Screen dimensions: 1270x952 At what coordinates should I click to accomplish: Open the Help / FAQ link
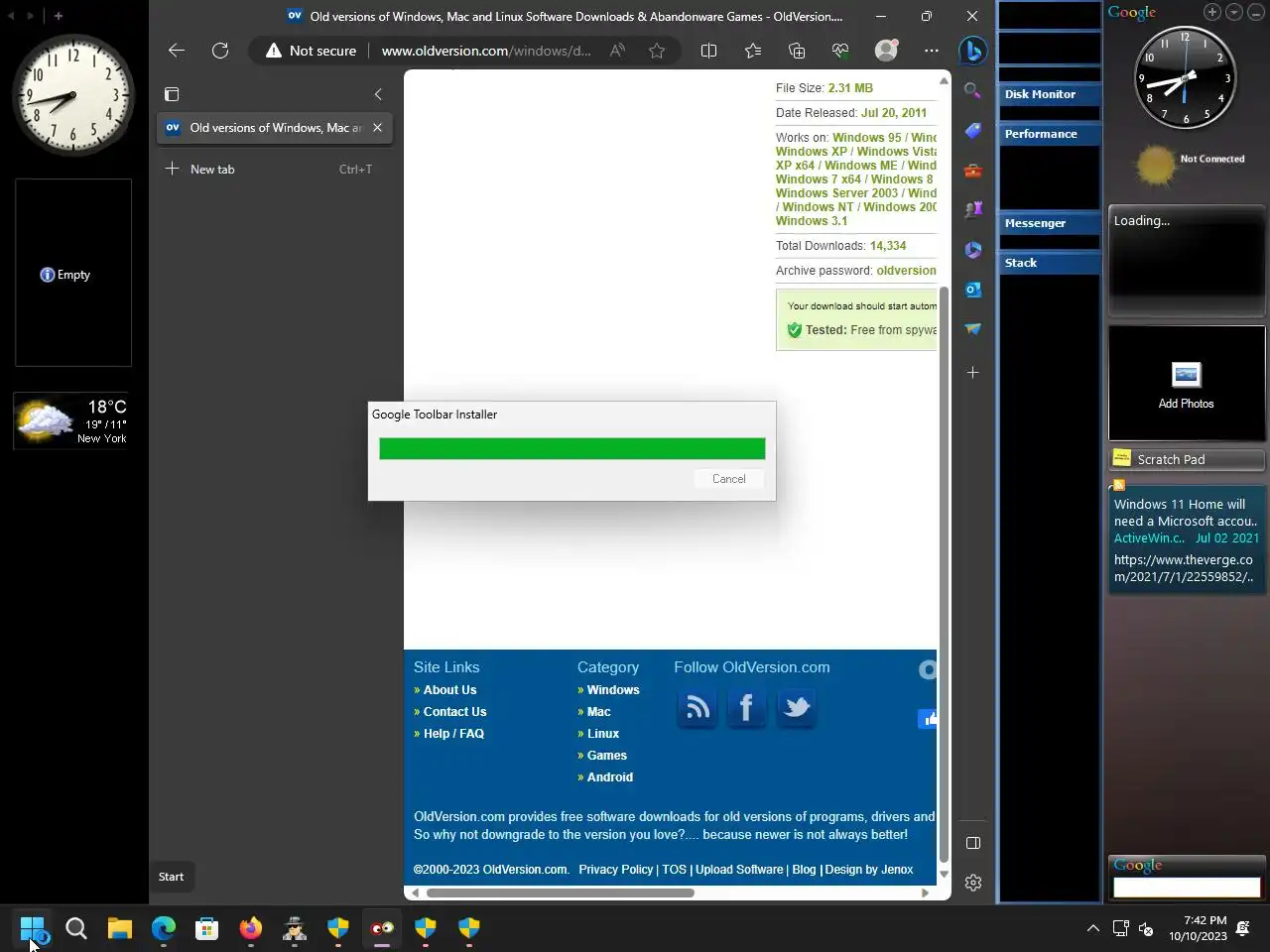pyautogui.click(x=453, y=734)
